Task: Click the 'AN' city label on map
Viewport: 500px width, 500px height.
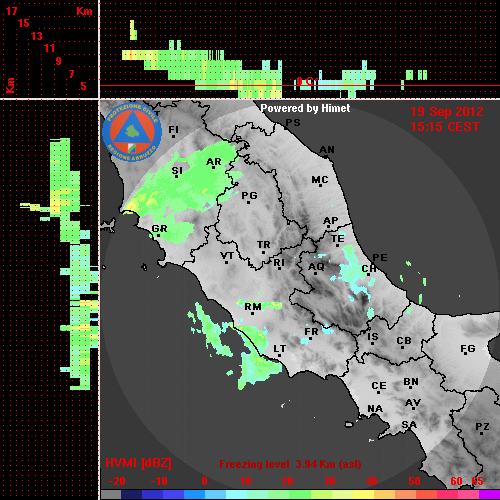Action: (327, 150)
